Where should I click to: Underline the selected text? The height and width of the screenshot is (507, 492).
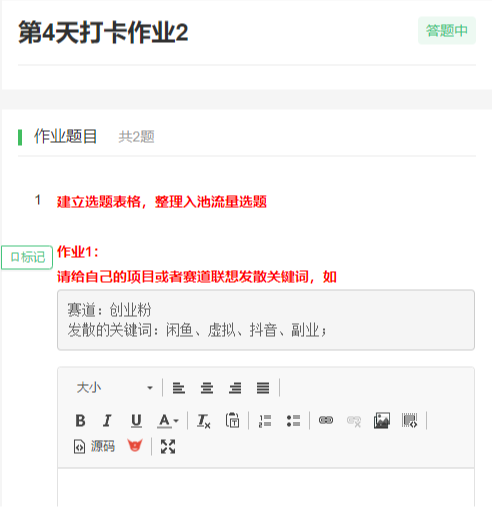[136, 421]
